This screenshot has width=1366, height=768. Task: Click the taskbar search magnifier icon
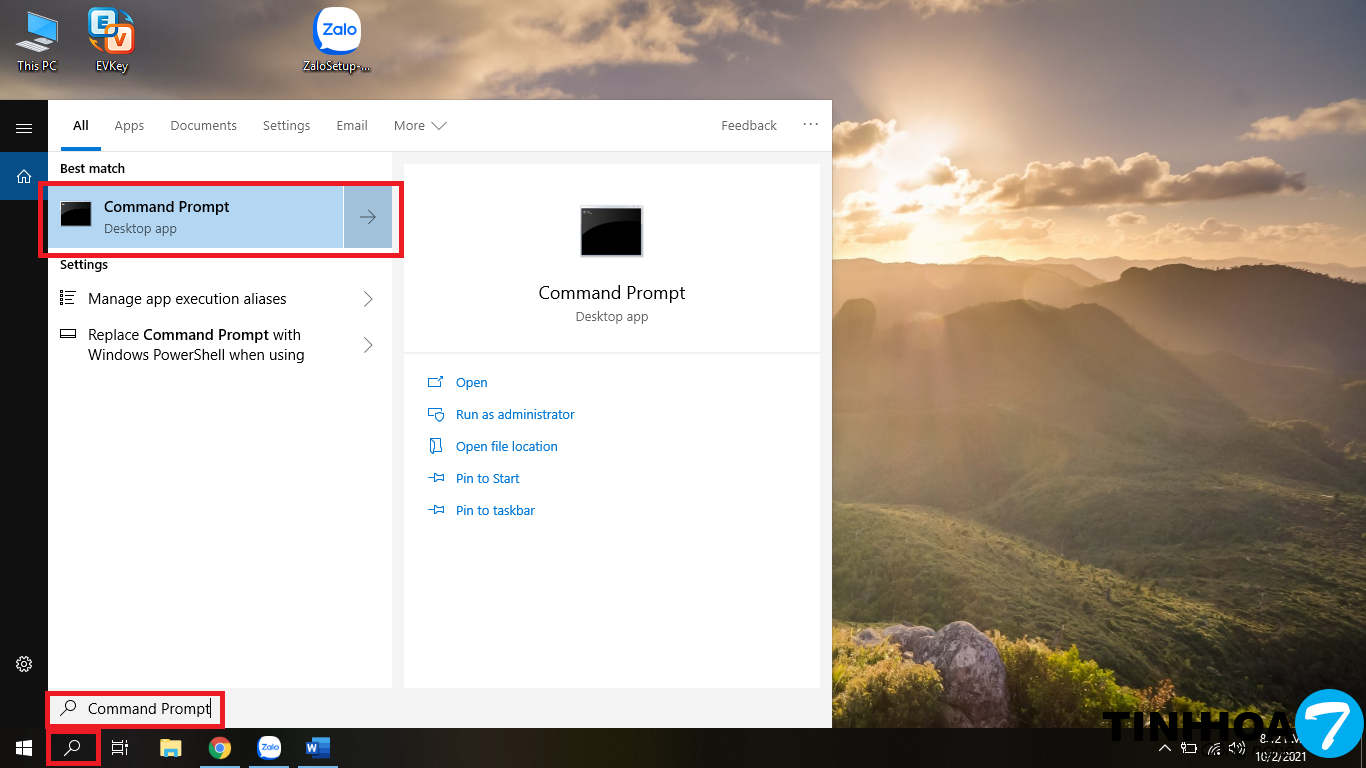72,748
